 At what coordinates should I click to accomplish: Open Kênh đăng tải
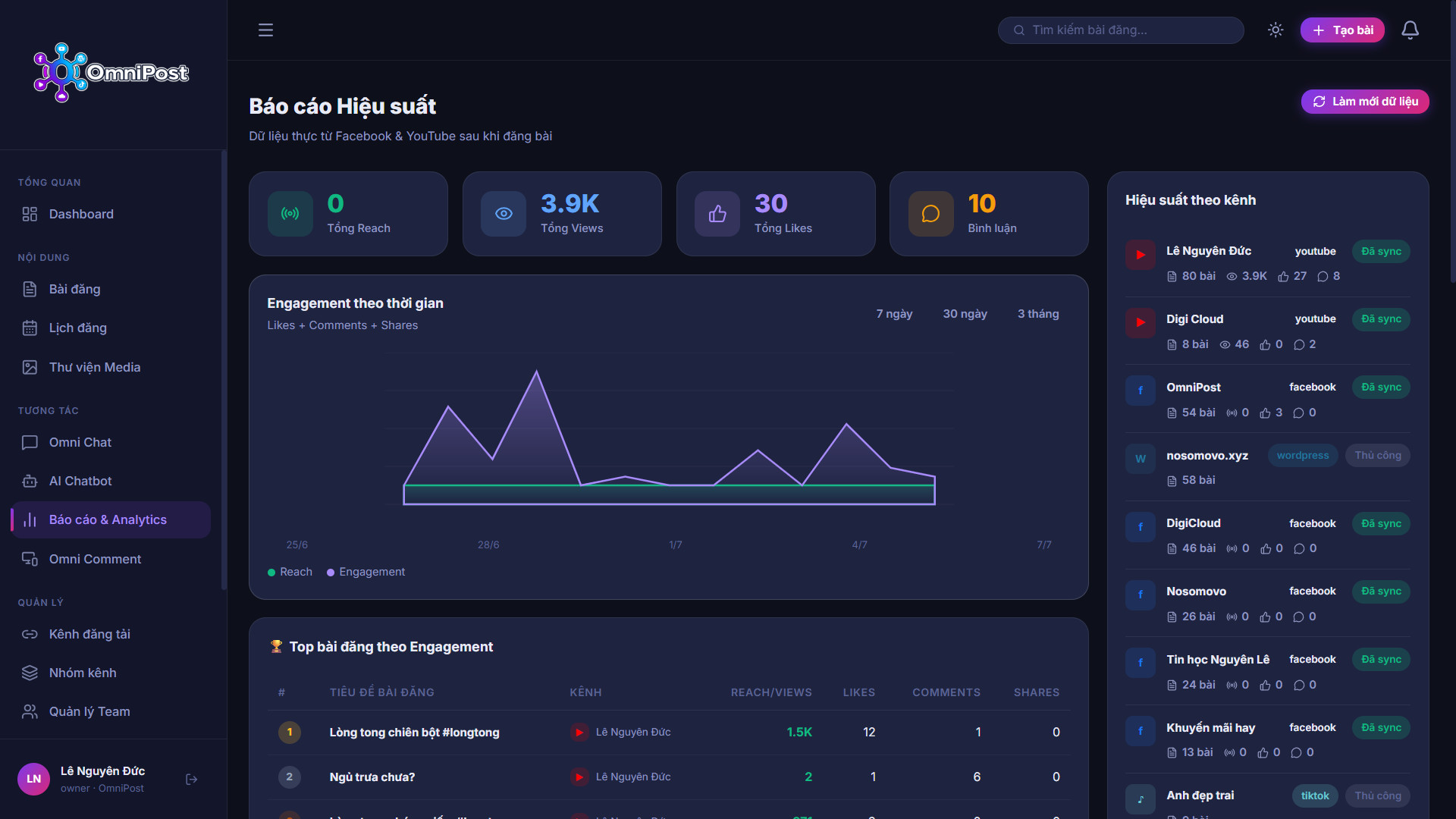pyautogui.click(x=111, y=635)
